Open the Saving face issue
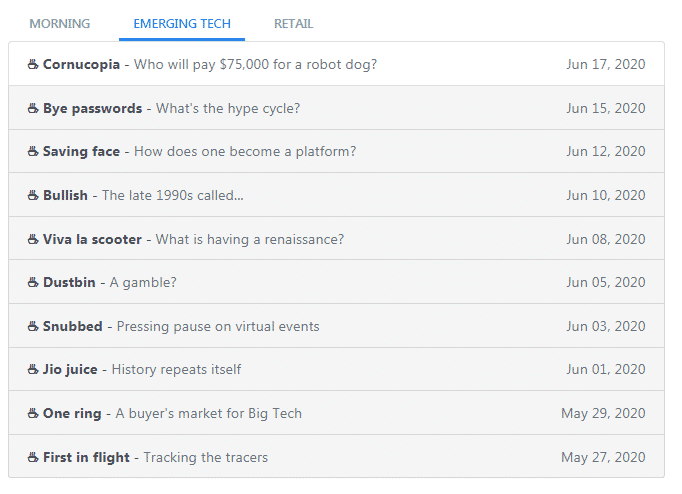Image resolution: width=682 pixels, height=494 pixels. (336, 151)
